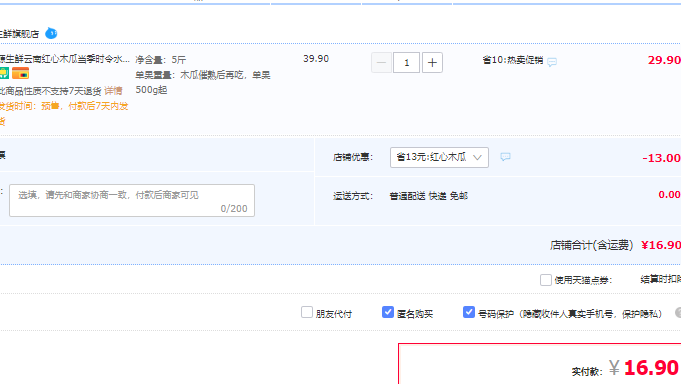Click the quantity field showing 1
Screen dimensions: 681x384
coord(407,63)
